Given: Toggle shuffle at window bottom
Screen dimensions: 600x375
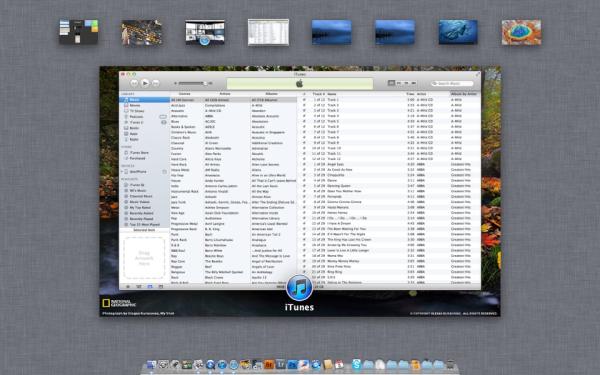Looking at the screenshot, I should point(139,286).
